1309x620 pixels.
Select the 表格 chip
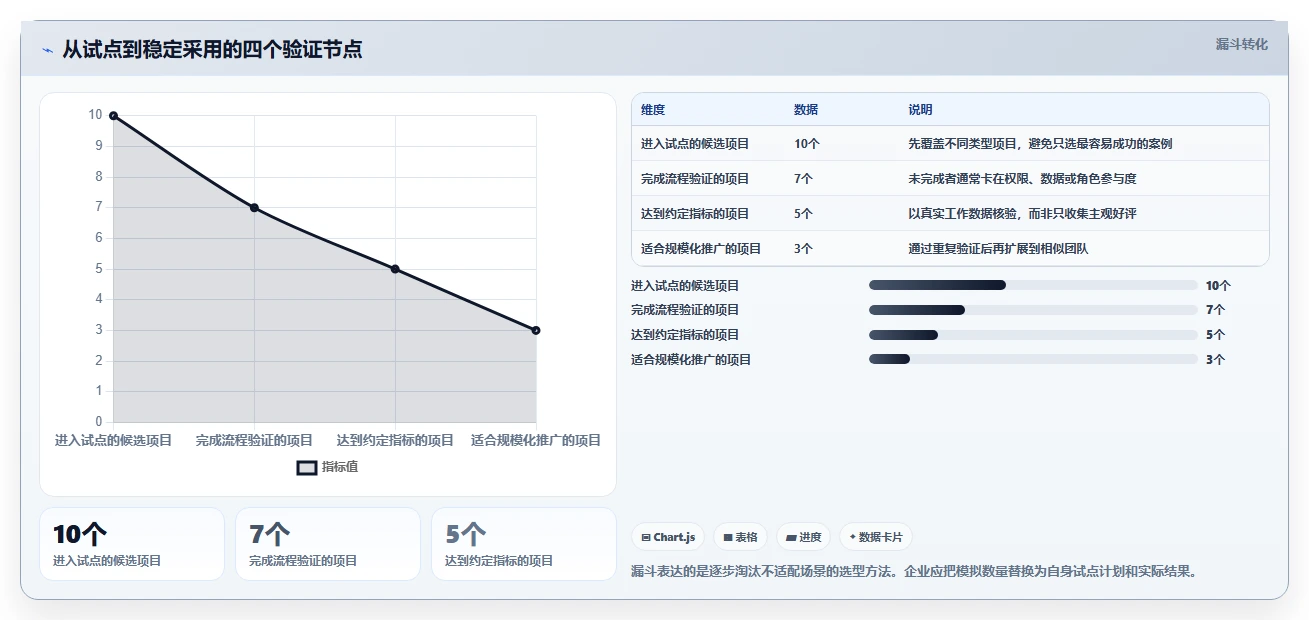pos(741,537)
